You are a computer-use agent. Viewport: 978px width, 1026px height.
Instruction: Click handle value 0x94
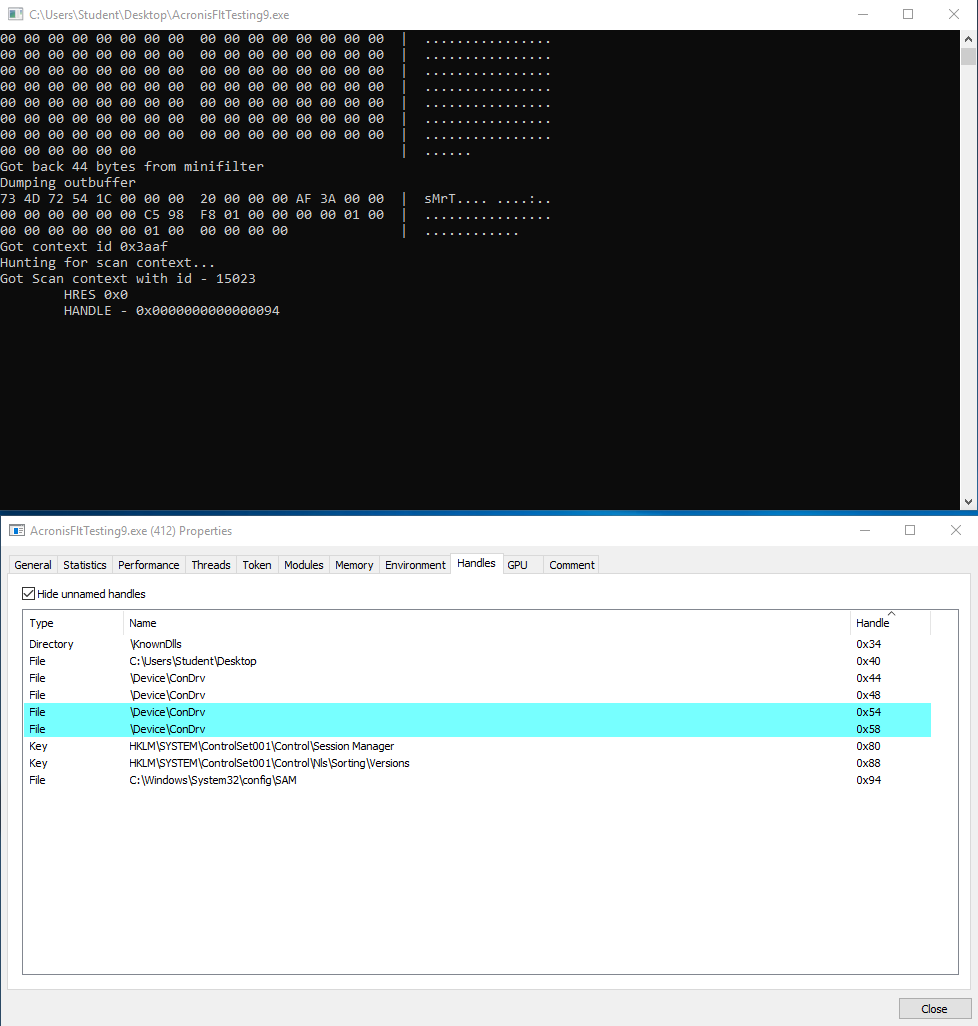868,780
